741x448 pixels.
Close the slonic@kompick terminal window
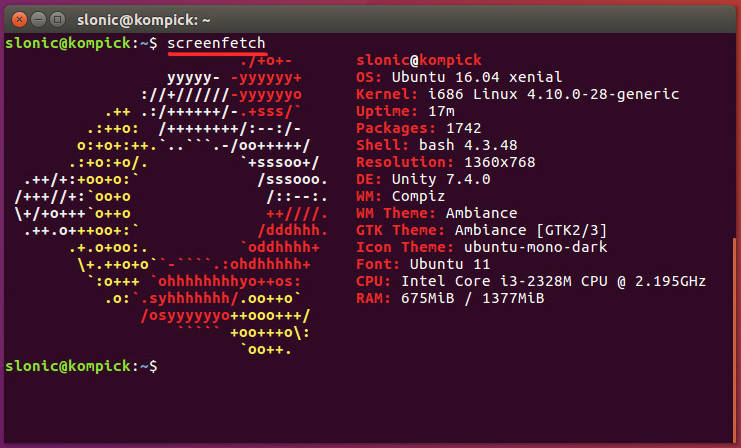[x=19, y=20]
